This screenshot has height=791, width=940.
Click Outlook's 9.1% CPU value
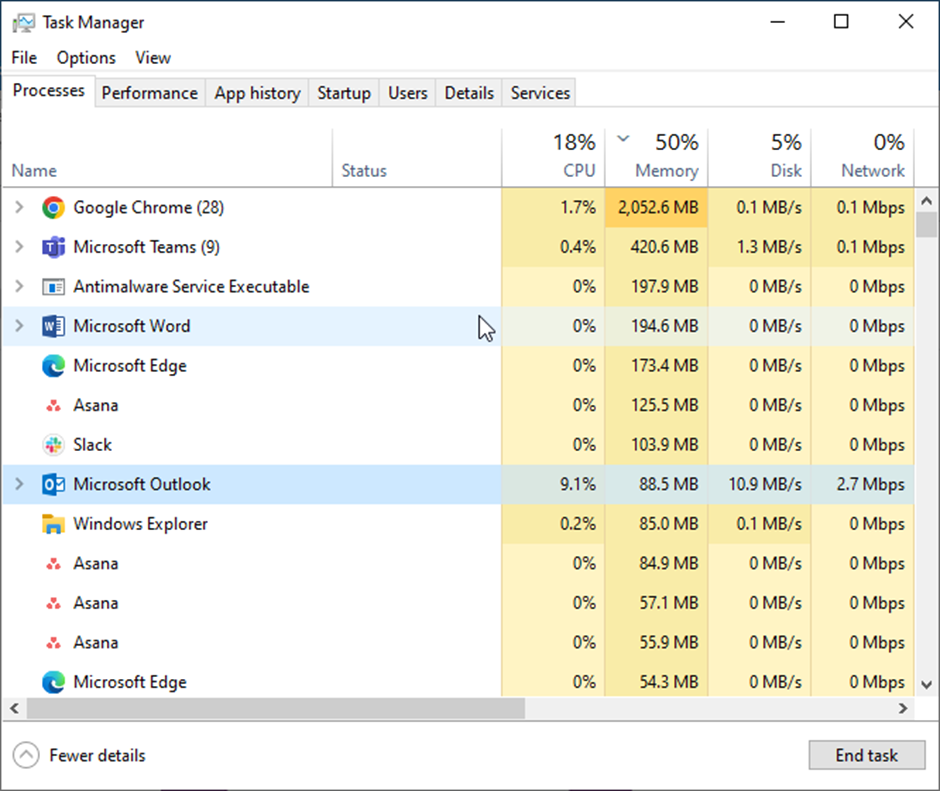coord(578,485)
